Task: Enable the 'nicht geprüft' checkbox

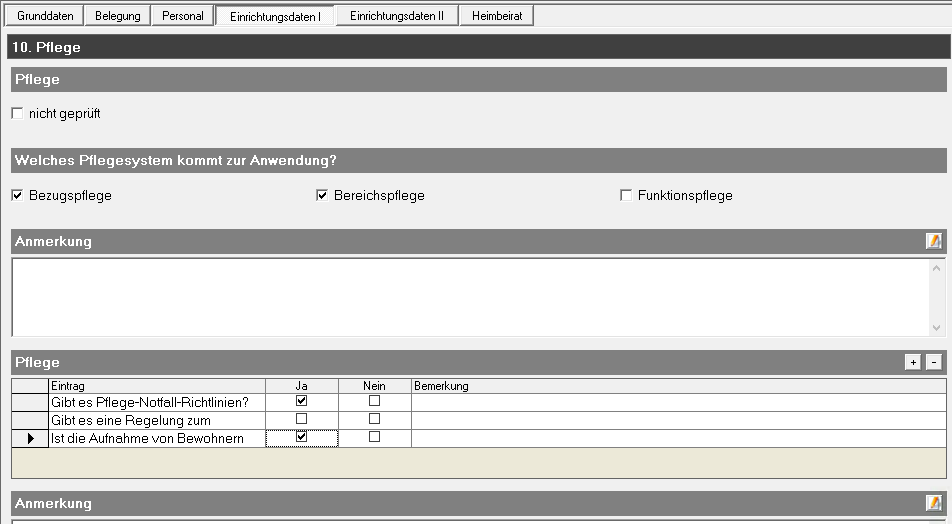Action: pyautogui.click(x=17, y=114)
